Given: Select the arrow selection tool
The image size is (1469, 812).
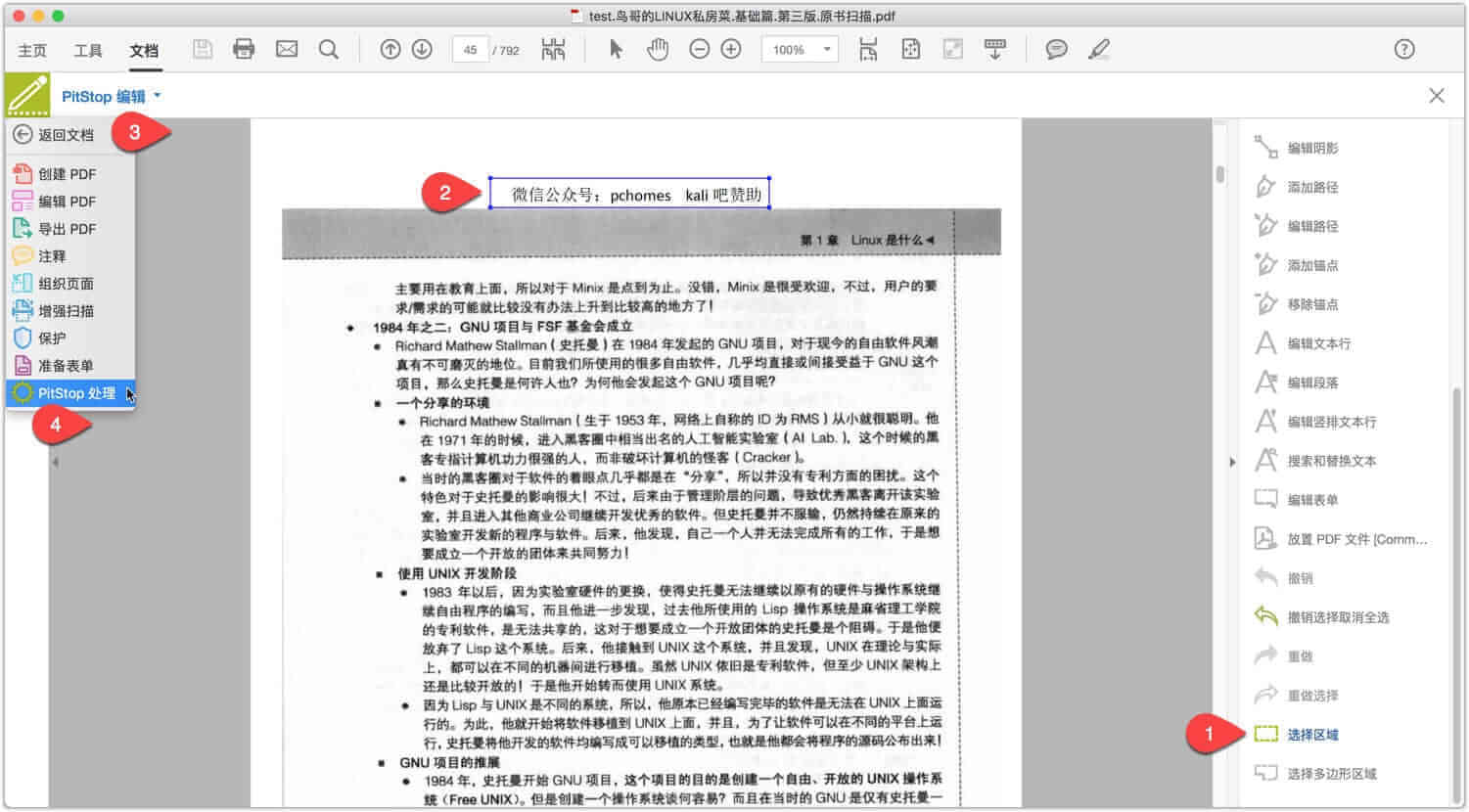Looking at the screenshot, I should (616, 49).
